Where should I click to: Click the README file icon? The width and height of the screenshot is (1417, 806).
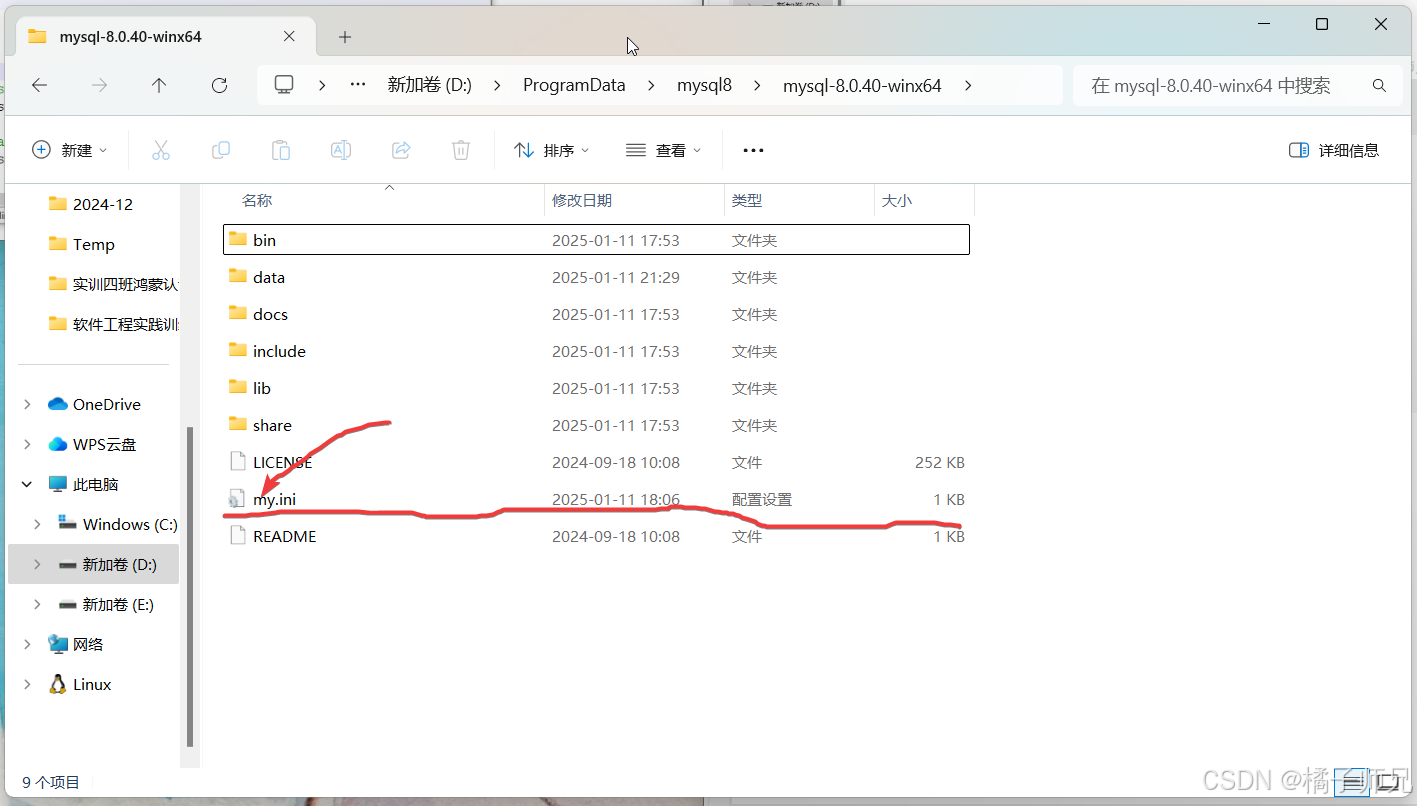tap(237, 536)
